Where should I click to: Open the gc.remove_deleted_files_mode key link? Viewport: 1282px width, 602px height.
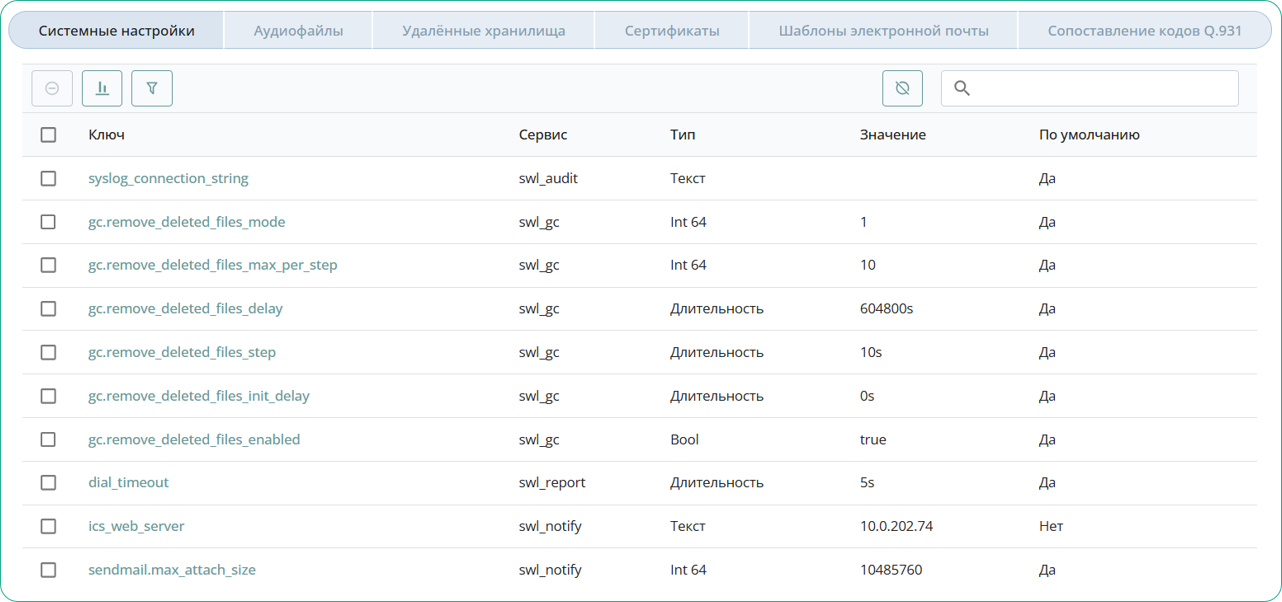(186, 222)
